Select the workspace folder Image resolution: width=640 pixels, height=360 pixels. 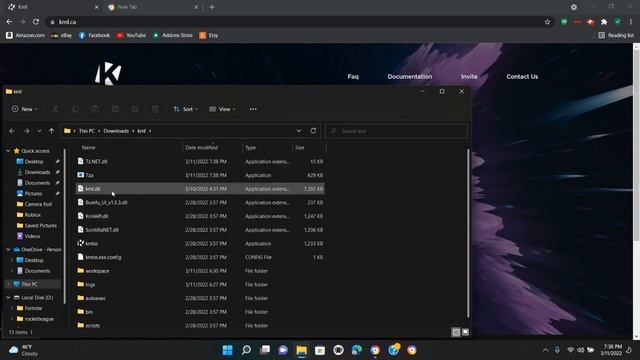200,271
